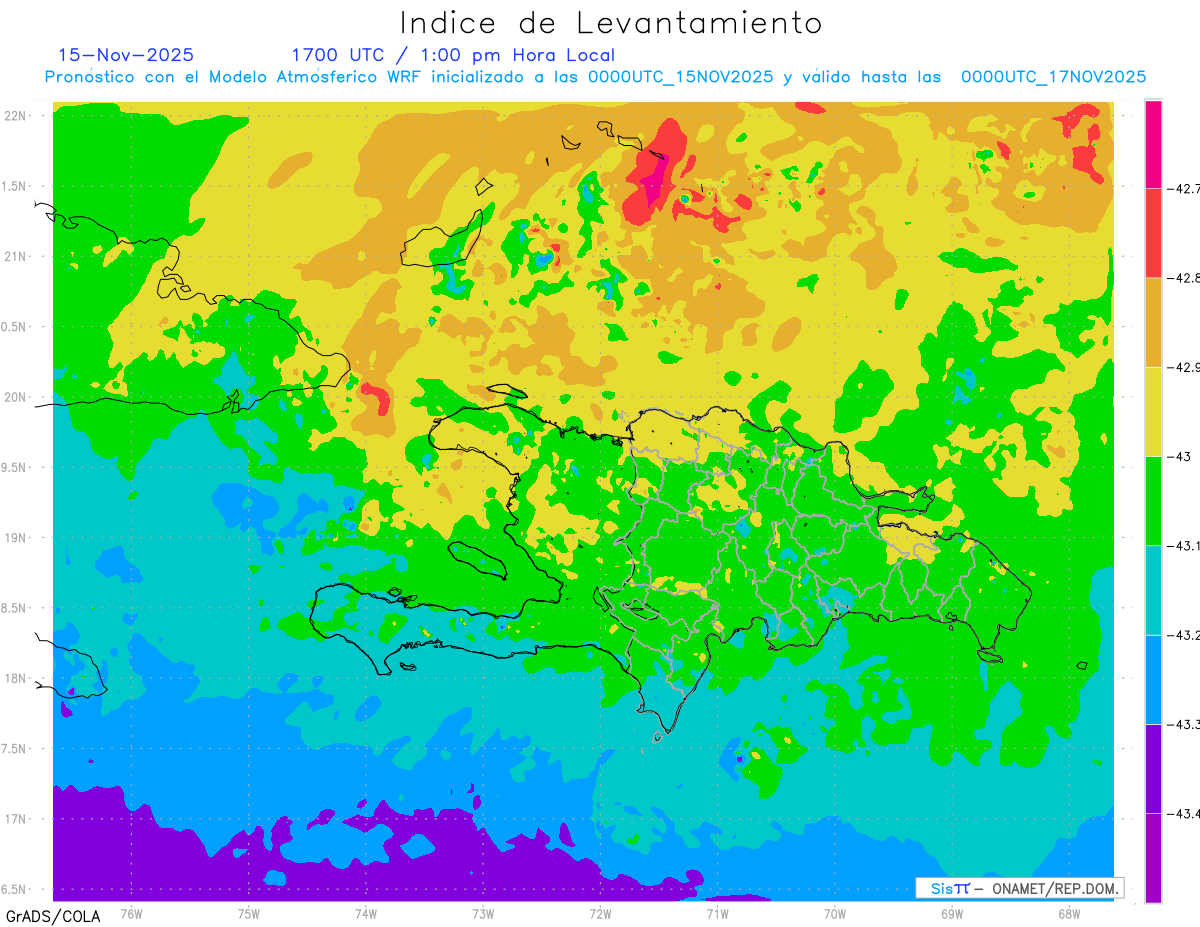Select the magenta swatch at the top of the colorbar

(x=1153, y=144)
